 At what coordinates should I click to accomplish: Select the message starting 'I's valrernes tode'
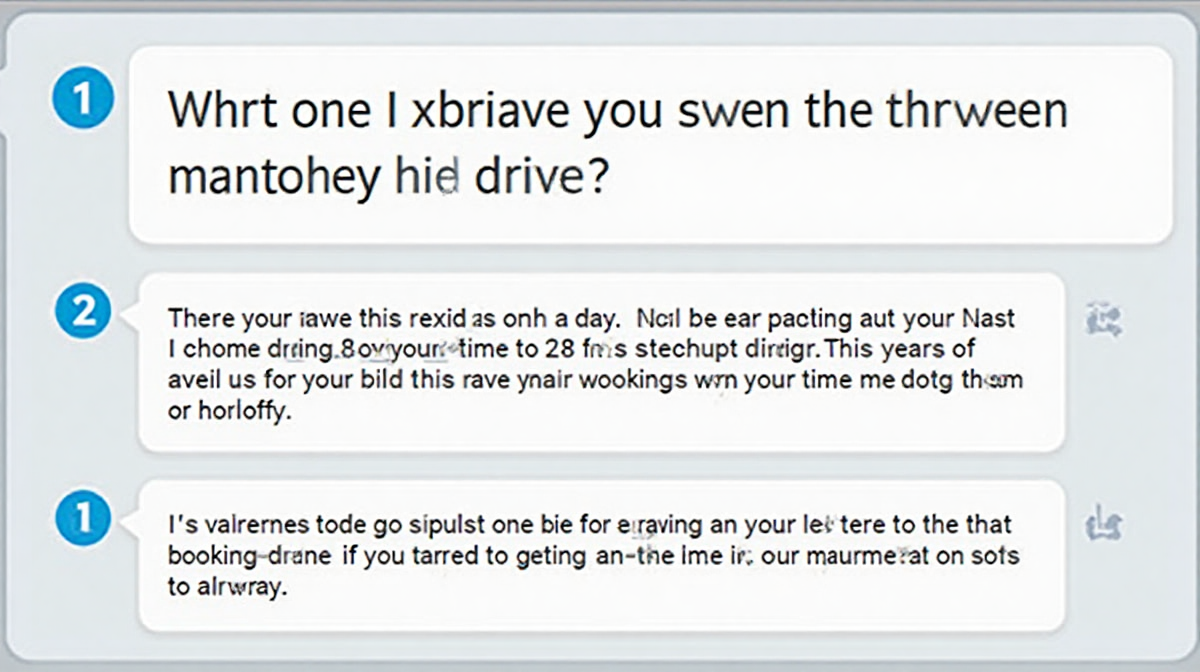point(601,554)
